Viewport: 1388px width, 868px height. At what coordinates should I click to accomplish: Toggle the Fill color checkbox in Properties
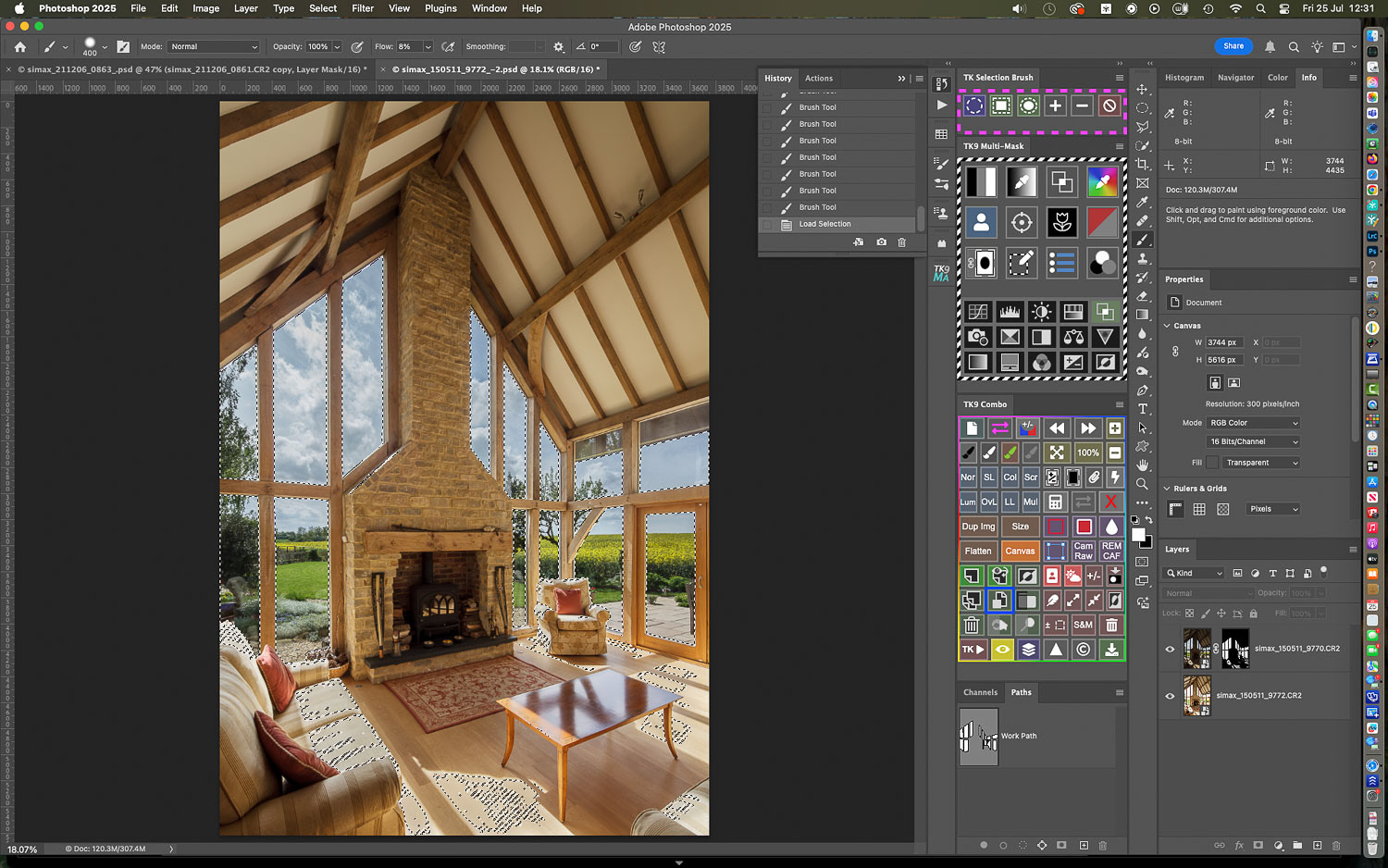pyautogui.click(x=1212, y=463)
